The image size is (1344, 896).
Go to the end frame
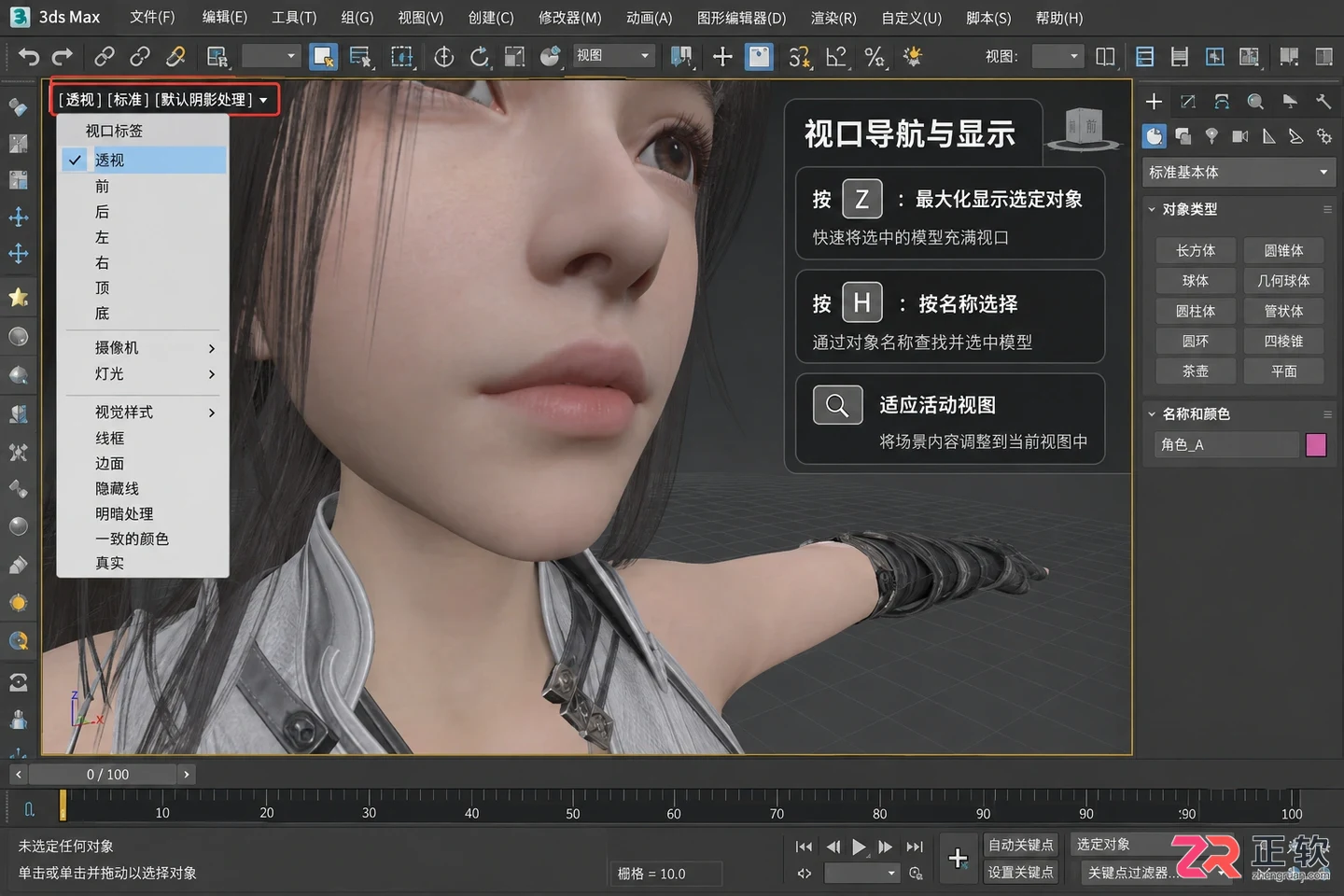tap(915, 847)
